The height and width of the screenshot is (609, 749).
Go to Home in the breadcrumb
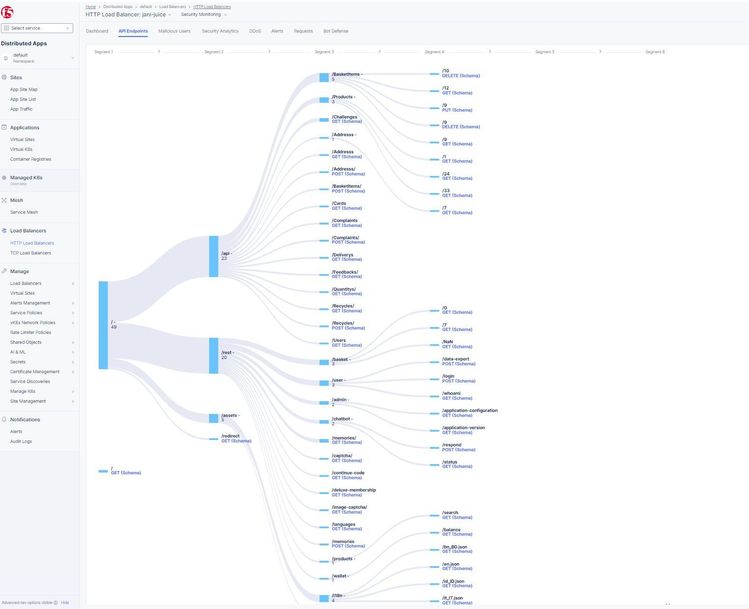tap(91, 7)
